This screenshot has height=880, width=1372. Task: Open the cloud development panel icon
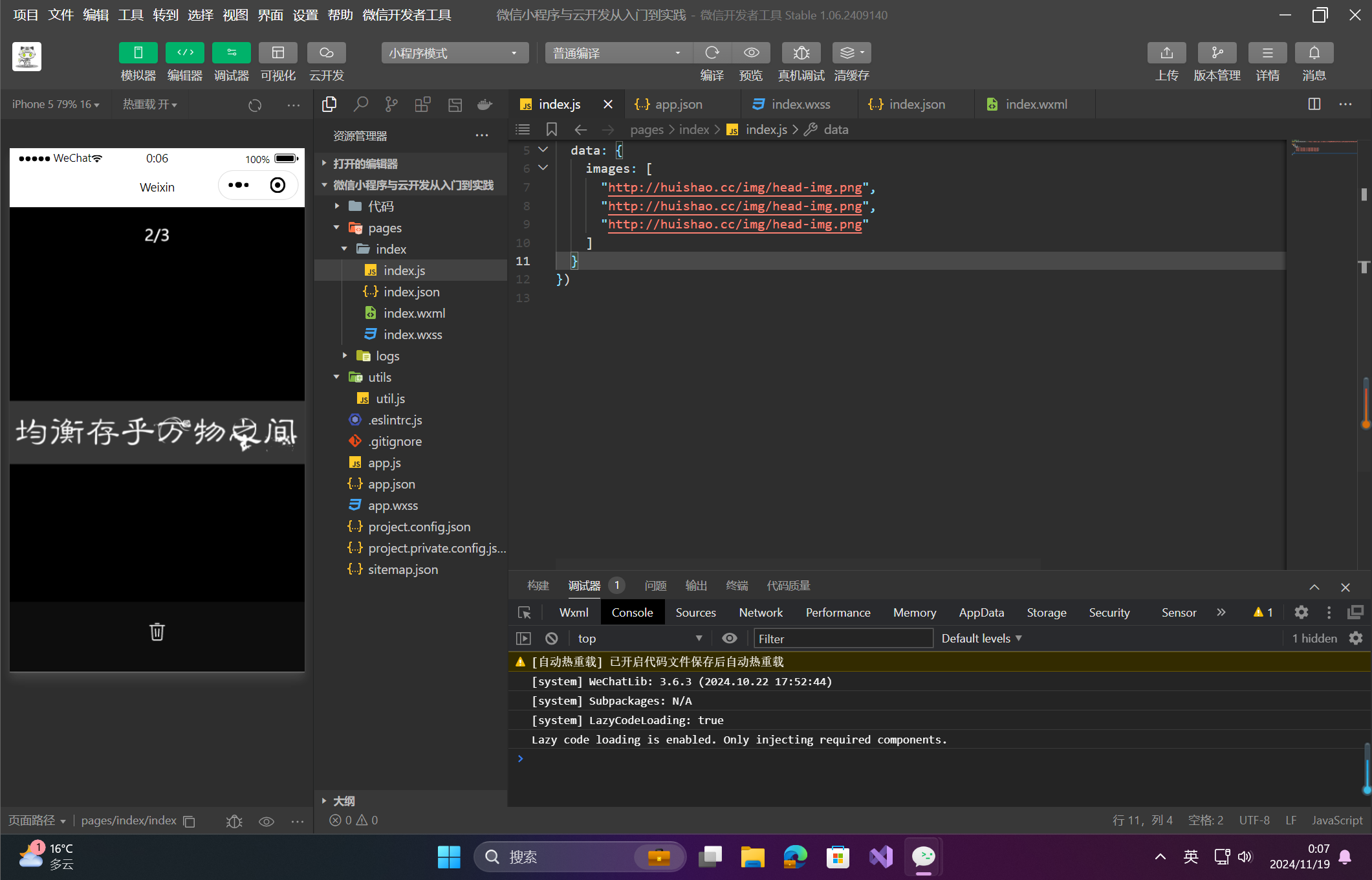click(326, 53)
